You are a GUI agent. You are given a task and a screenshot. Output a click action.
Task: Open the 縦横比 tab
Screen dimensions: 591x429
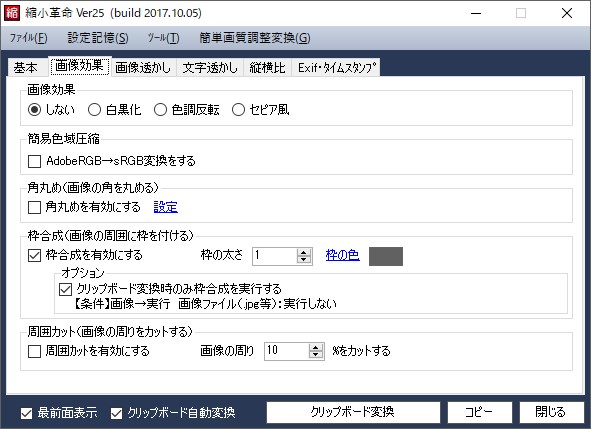[267, 67]
